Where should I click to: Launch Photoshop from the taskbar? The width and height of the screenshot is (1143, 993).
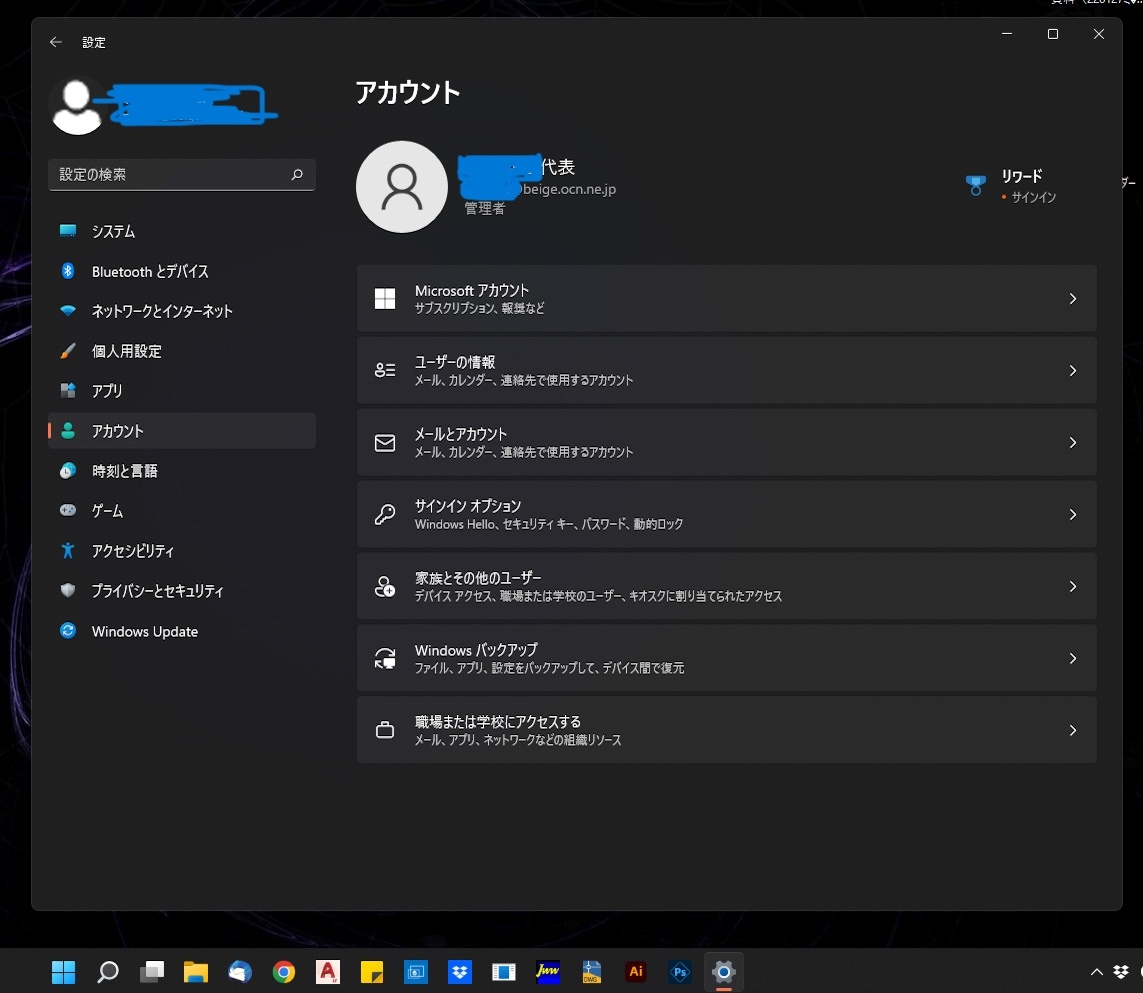click(679, 971)
